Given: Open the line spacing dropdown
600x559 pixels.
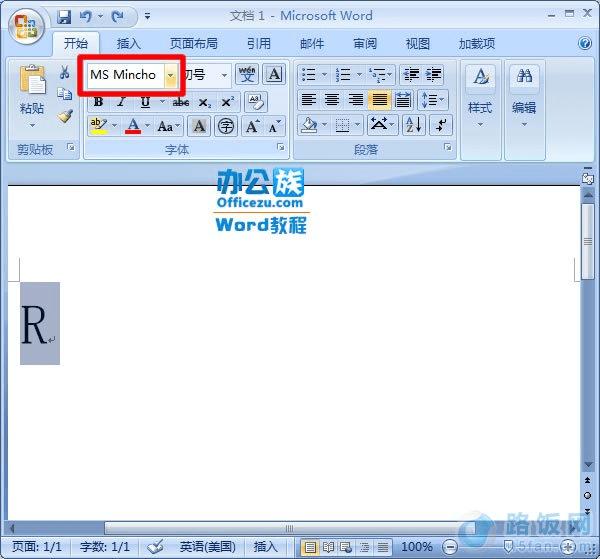Looking at the screenshot, I should point(433,100).
